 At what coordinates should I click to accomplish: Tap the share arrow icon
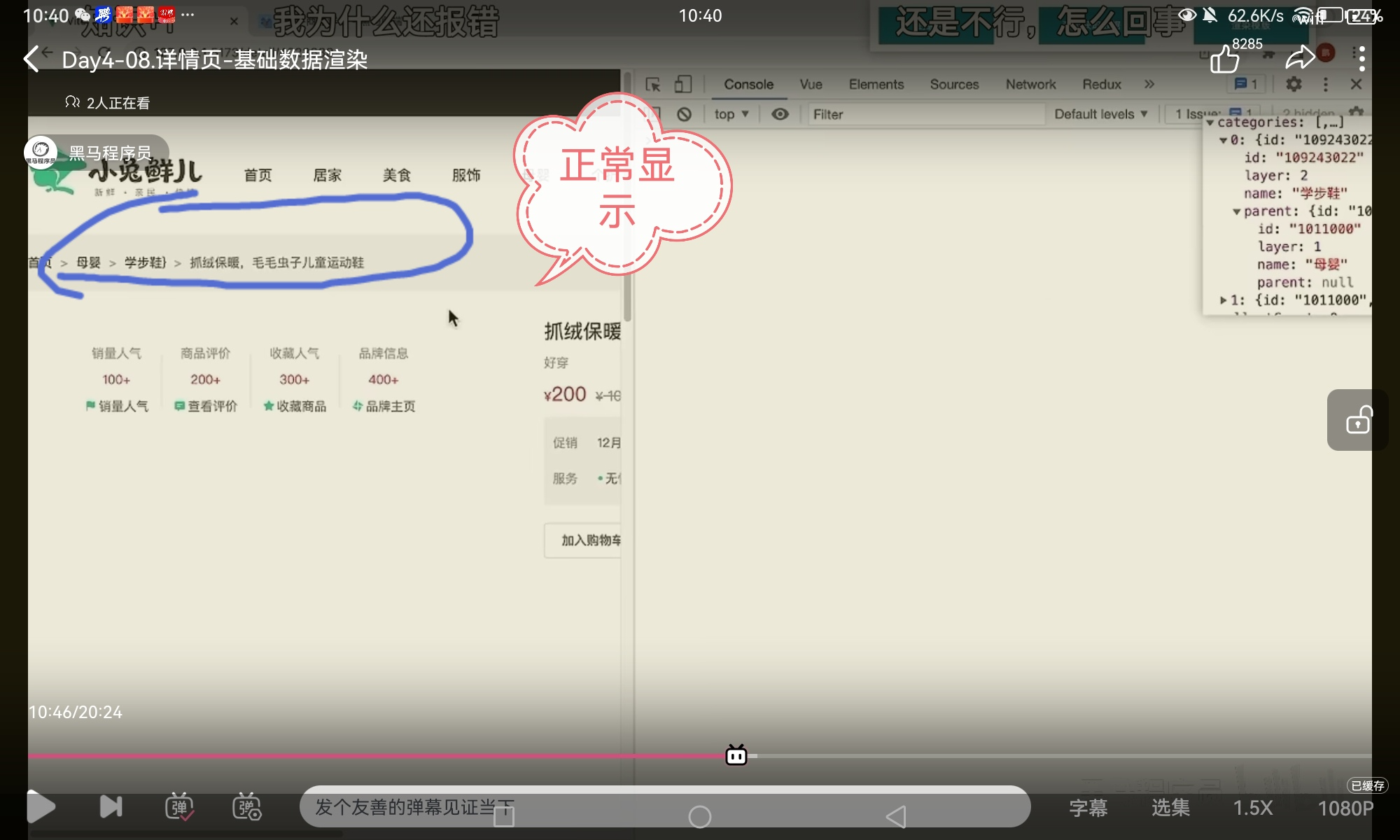click(1300, 57)
